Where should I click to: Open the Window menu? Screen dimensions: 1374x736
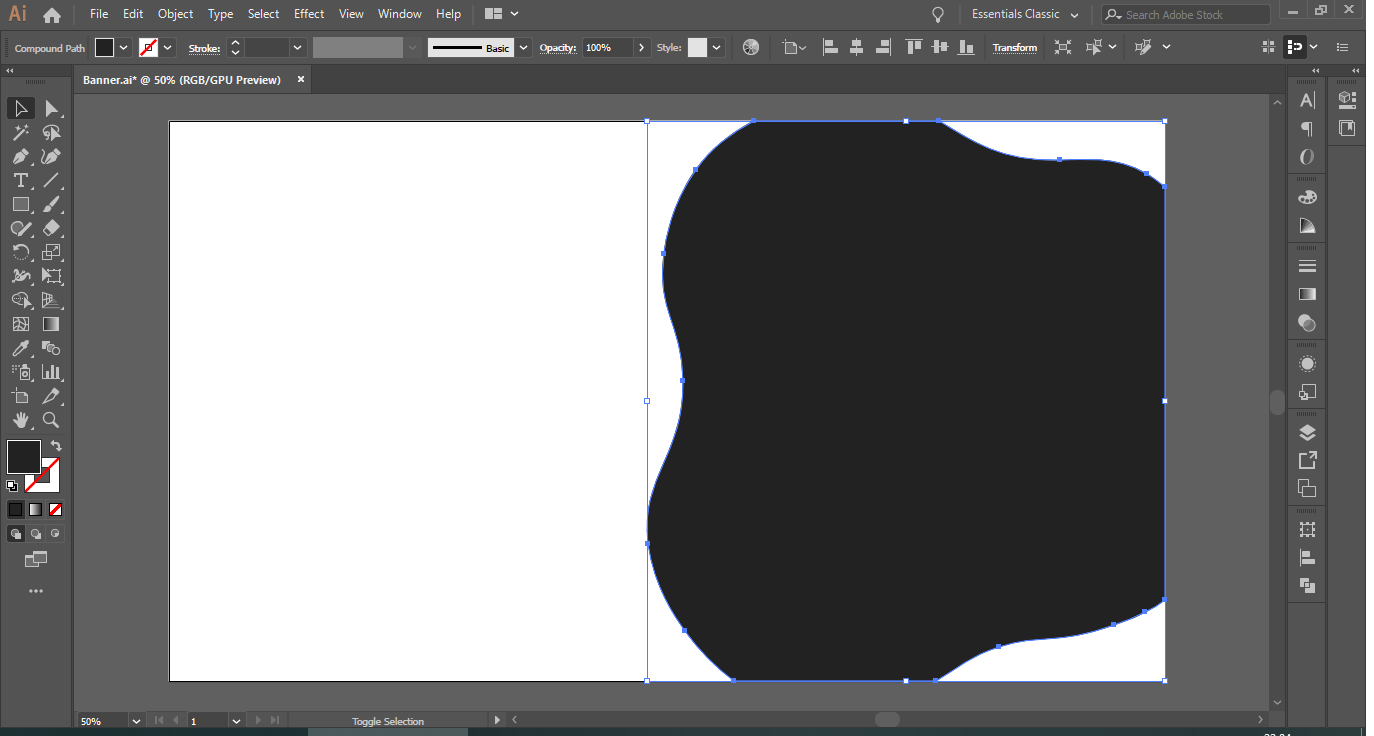(400, 14)
